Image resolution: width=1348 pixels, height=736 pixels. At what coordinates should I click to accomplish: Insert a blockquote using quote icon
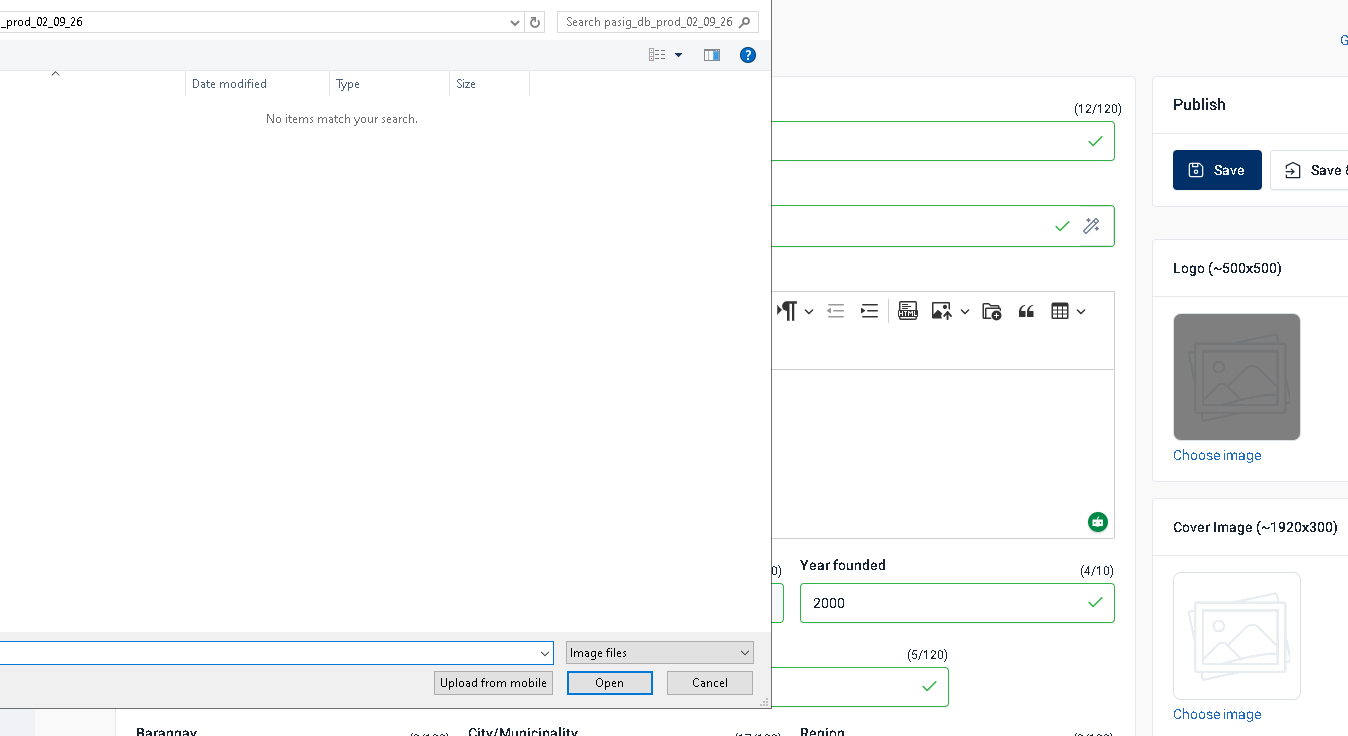tap(1026, 311)
